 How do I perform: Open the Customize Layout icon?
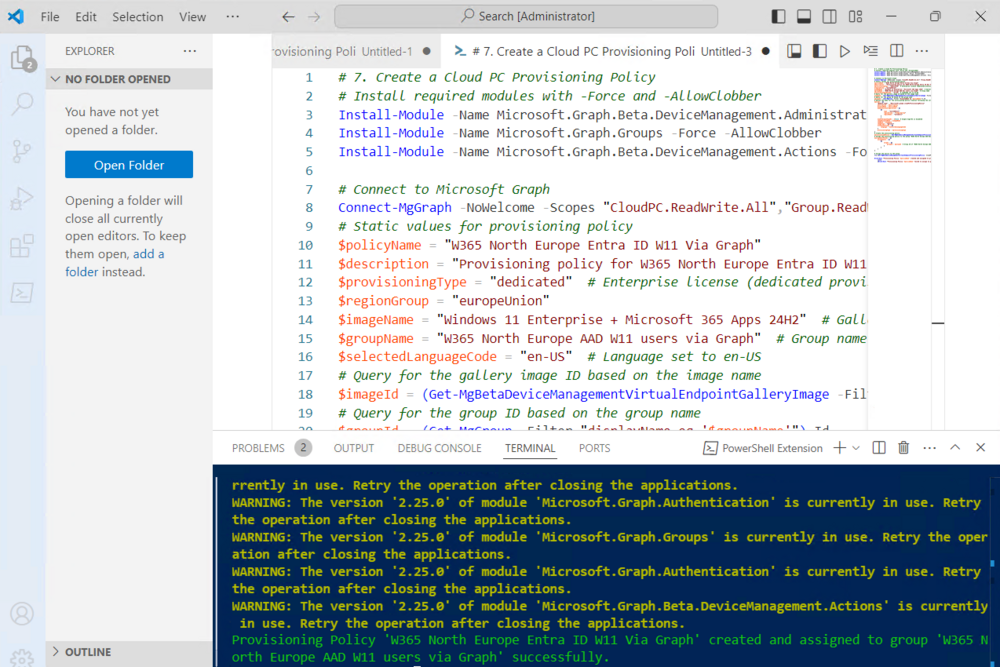point(855,17)
